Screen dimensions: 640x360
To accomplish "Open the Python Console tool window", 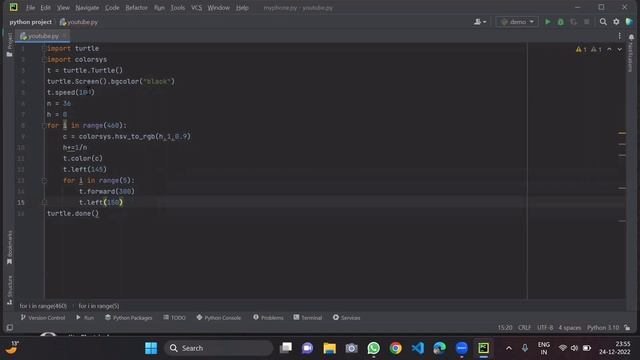I will click(218, 318).
